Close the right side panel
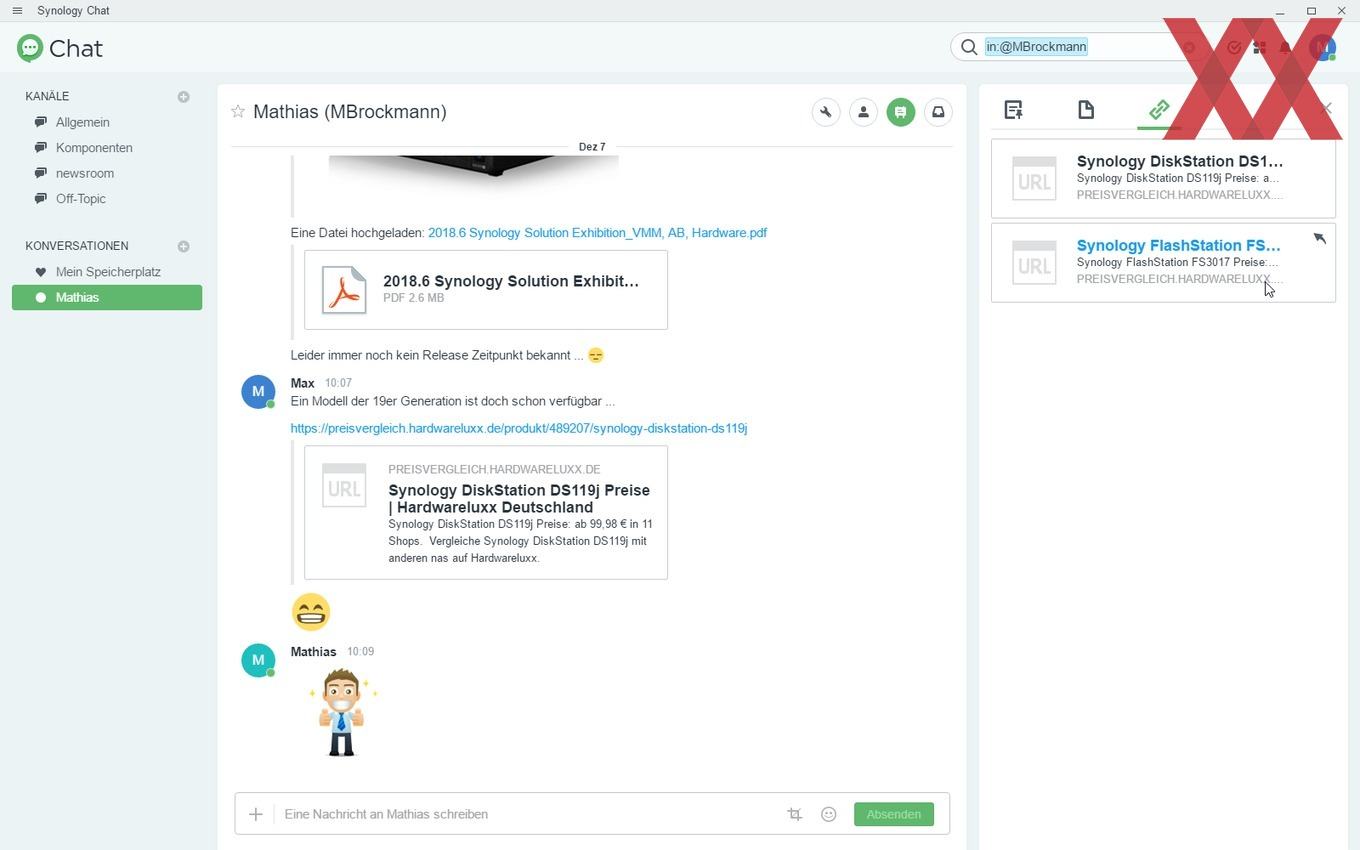 (x=1327, y=108)
